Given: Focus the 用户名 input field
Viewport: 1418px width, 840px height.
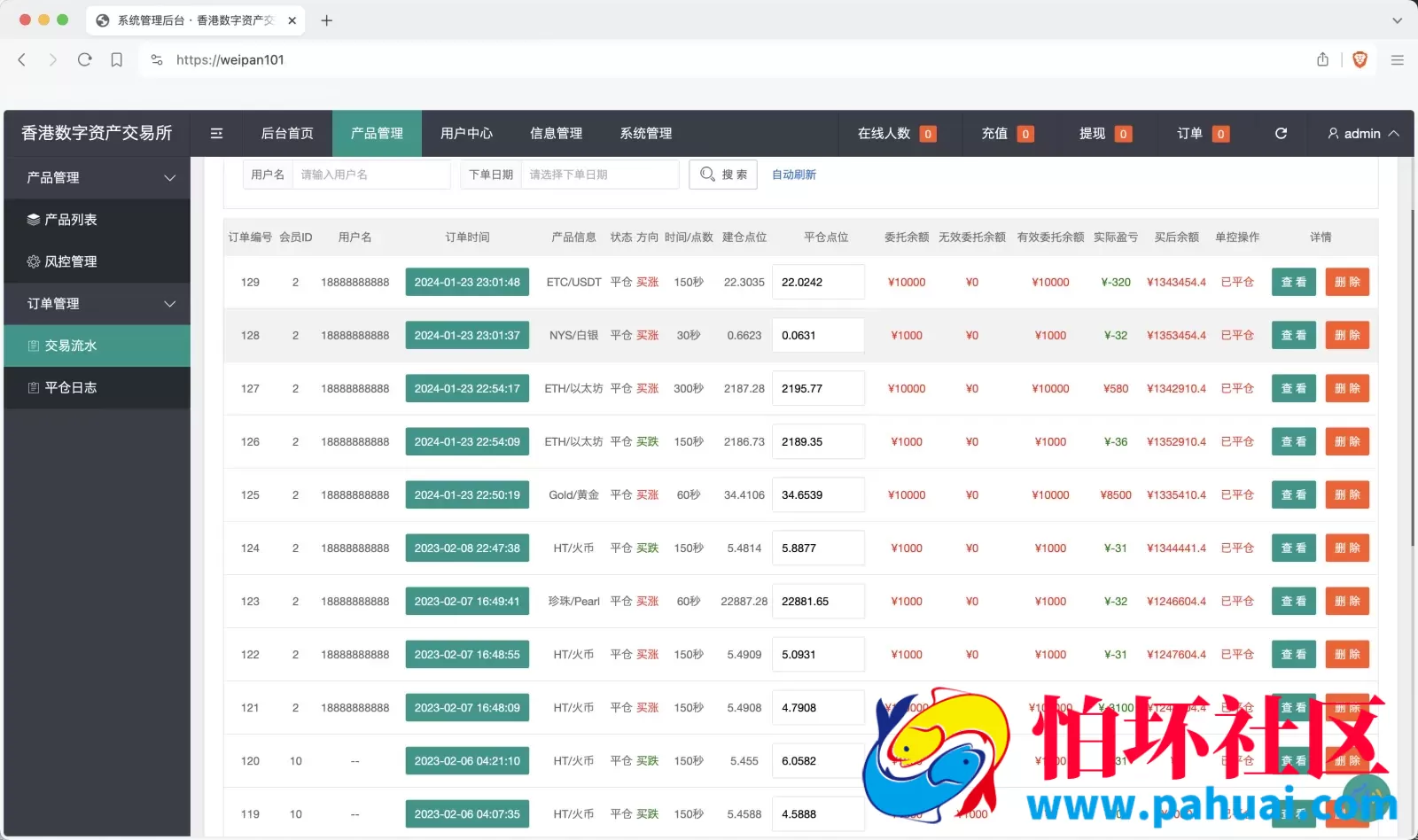Looking at the screenshot, I should 371,175.
